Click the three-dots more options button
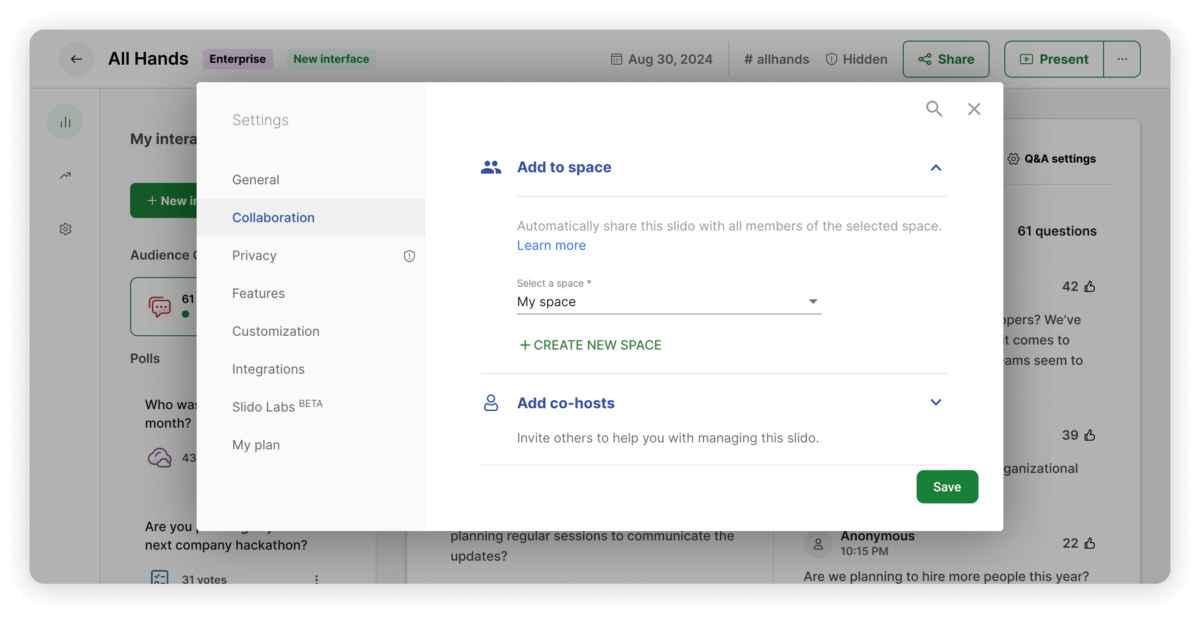Viewport: 1200px width, 617px height. pos(1122,59)
